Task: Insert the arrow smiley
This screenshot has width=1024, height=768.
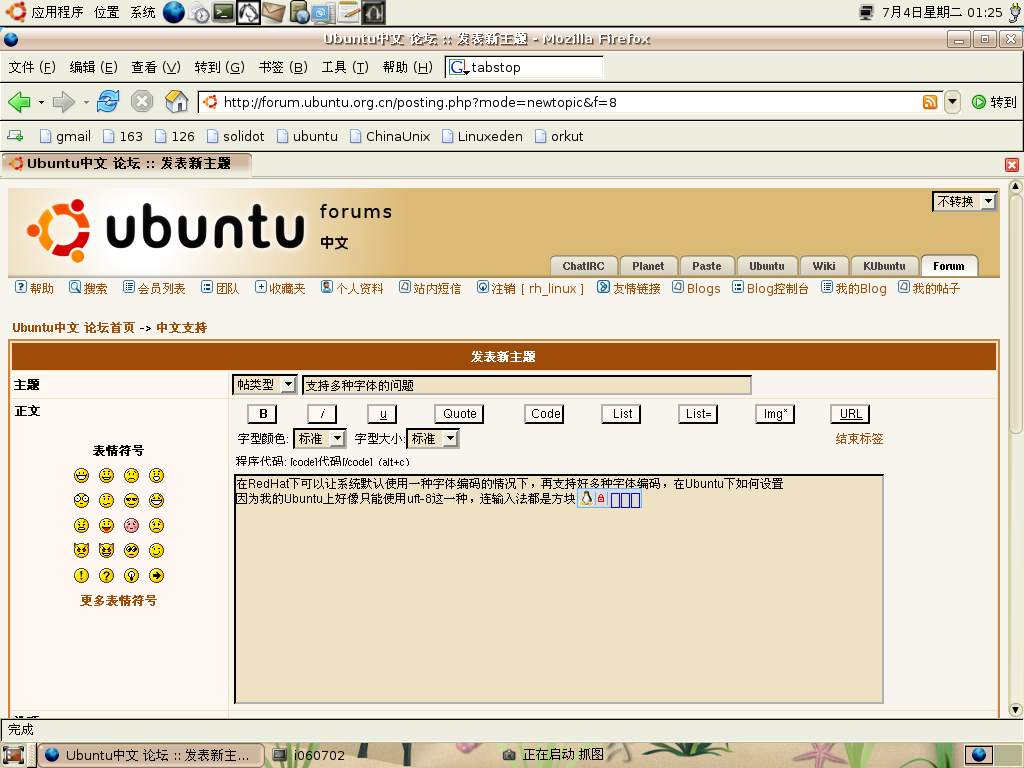Action: point(156,575)
